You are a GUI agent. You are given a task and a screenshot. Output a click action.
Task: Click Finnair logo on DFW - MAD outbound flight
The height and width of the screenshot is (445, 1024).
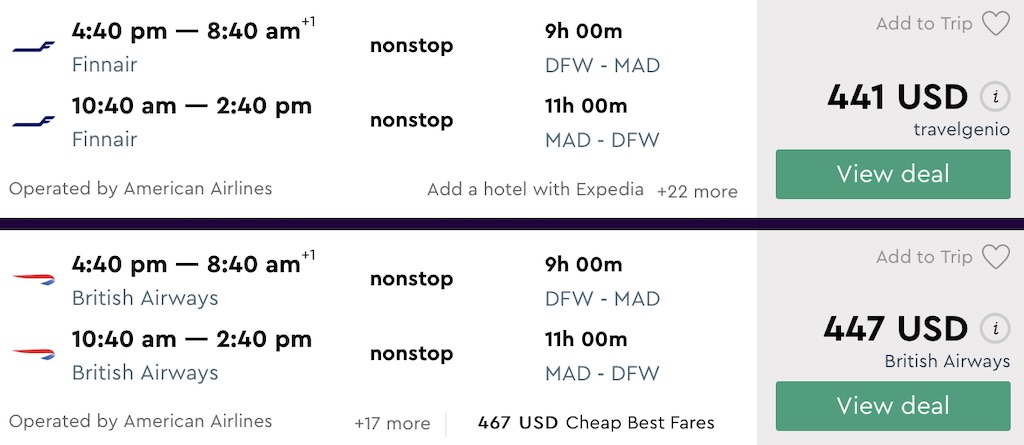[x=34, y=47]
